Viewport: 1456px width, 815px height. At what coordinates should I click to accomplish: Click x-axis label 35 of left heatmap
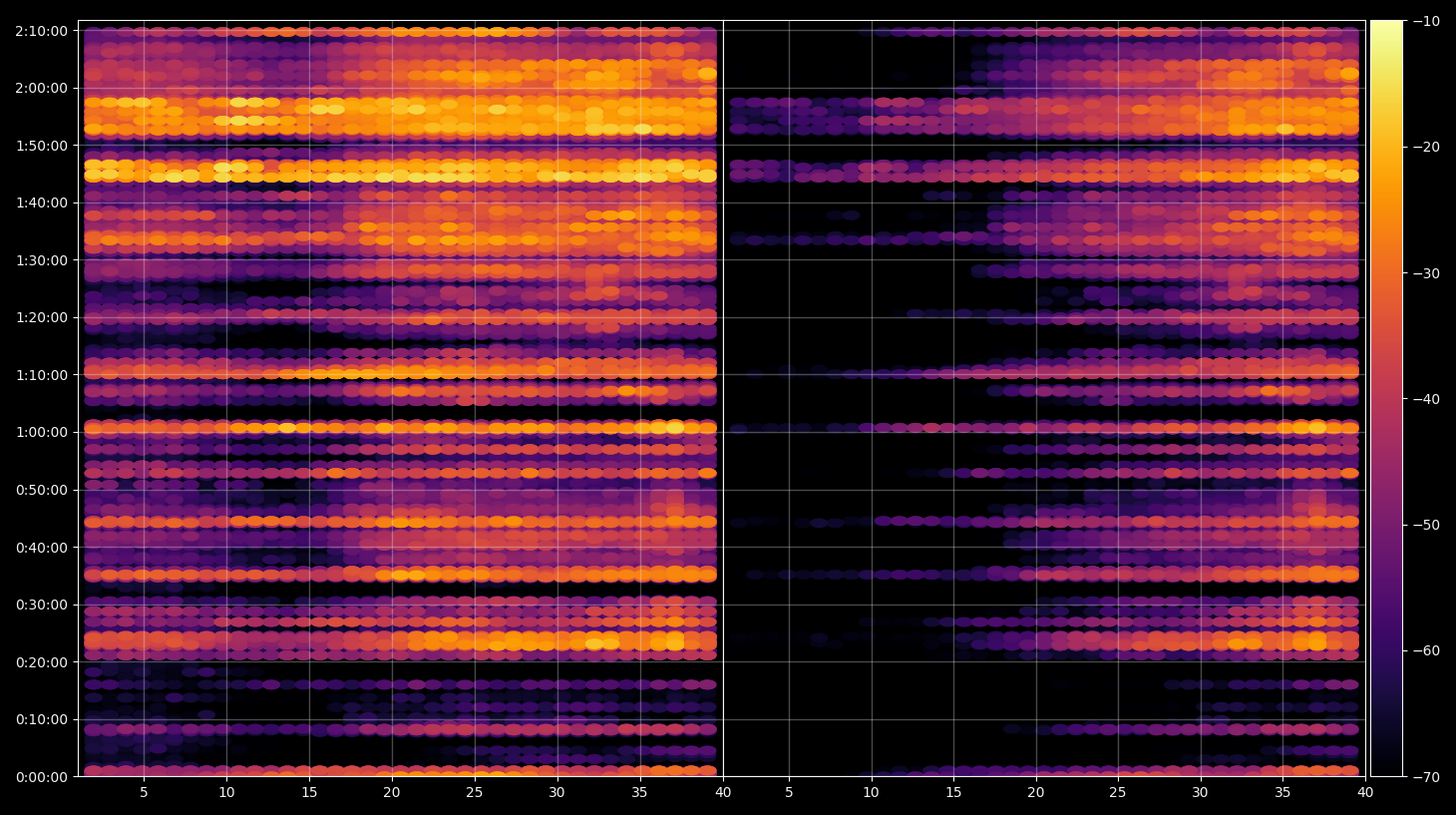click(639, 793)
